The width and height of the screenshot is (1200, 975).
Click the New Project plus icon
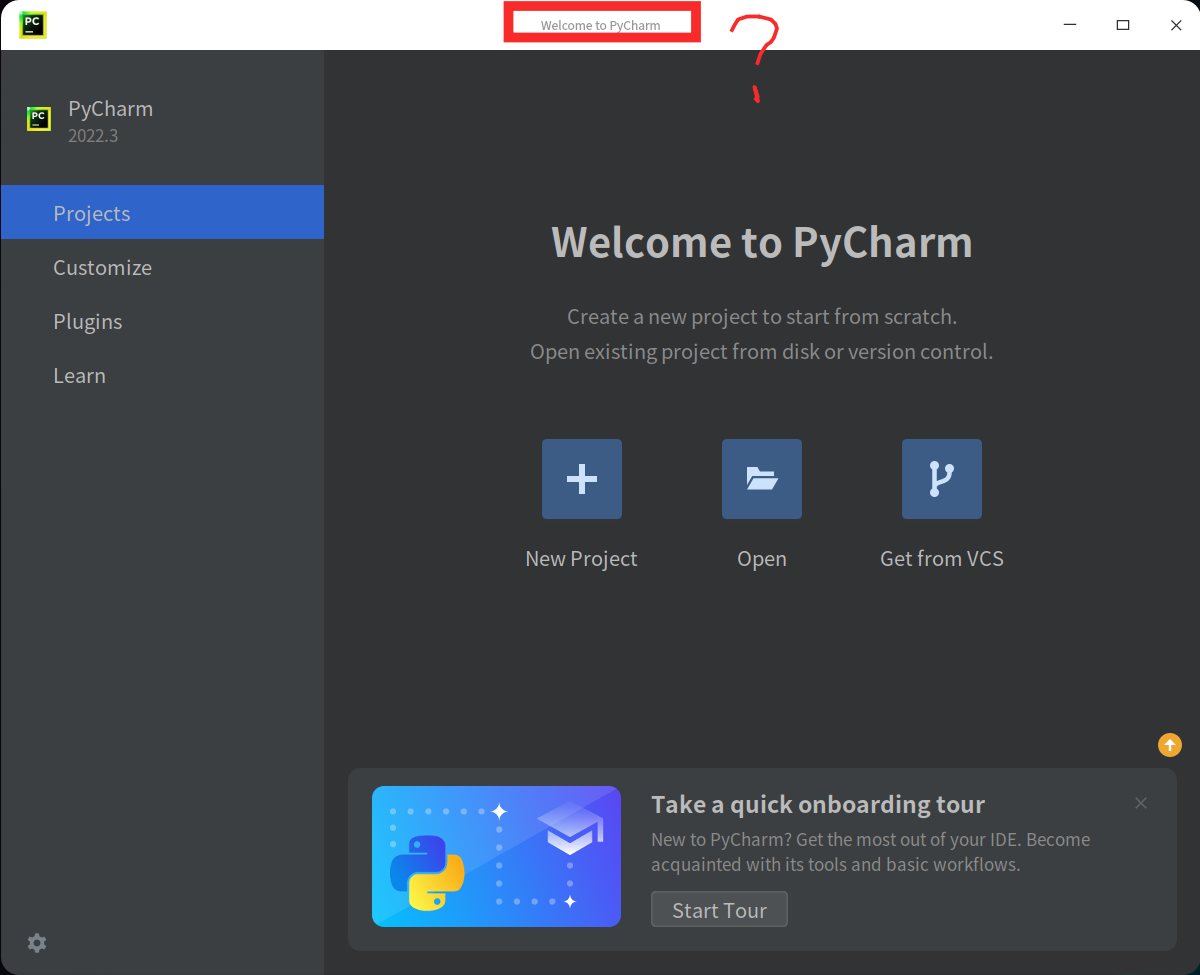point(581,478)
